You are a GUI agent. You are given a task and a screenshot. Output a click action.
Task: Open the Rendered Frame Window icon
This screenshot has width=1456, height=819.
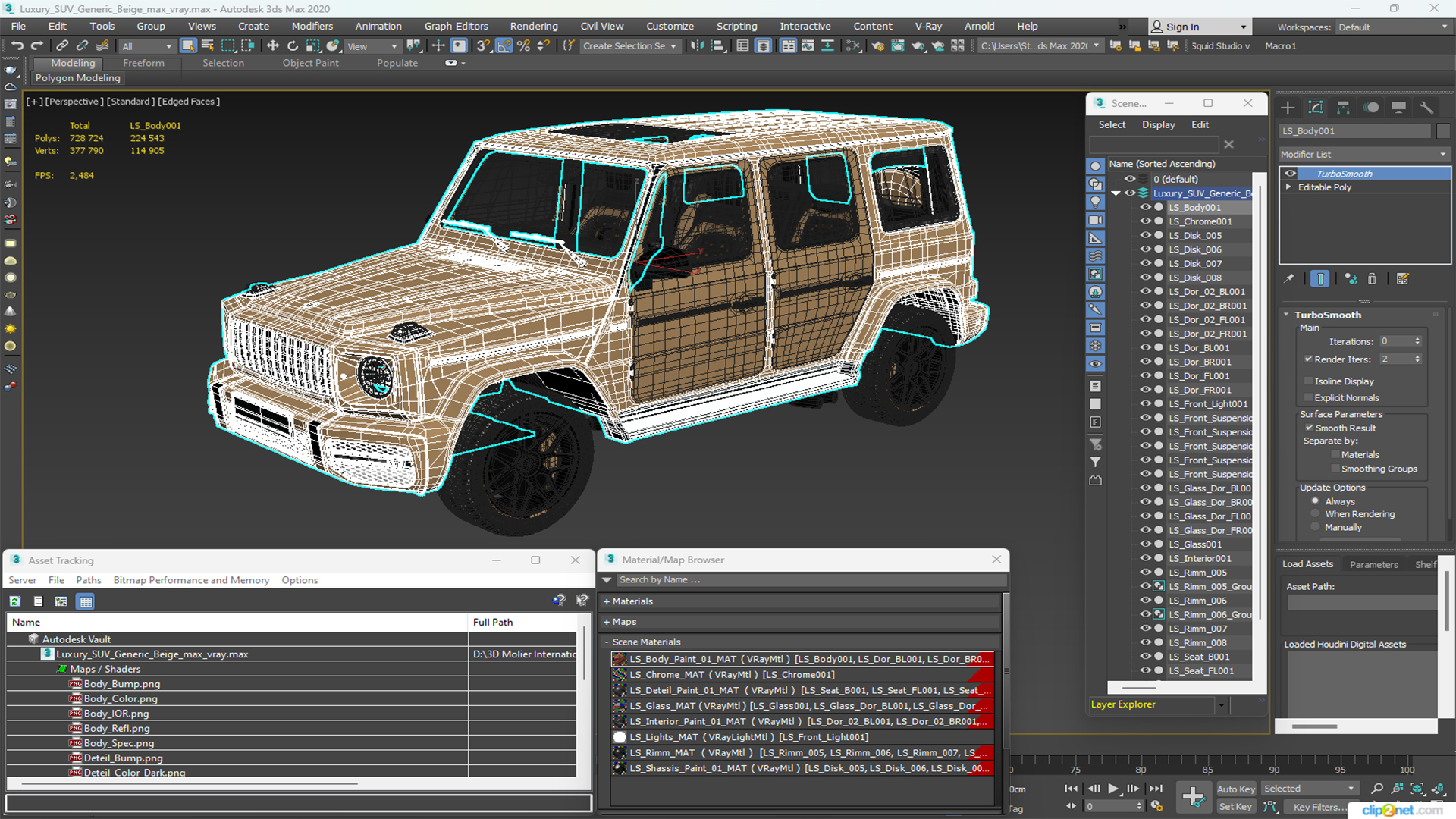[898, 46]
